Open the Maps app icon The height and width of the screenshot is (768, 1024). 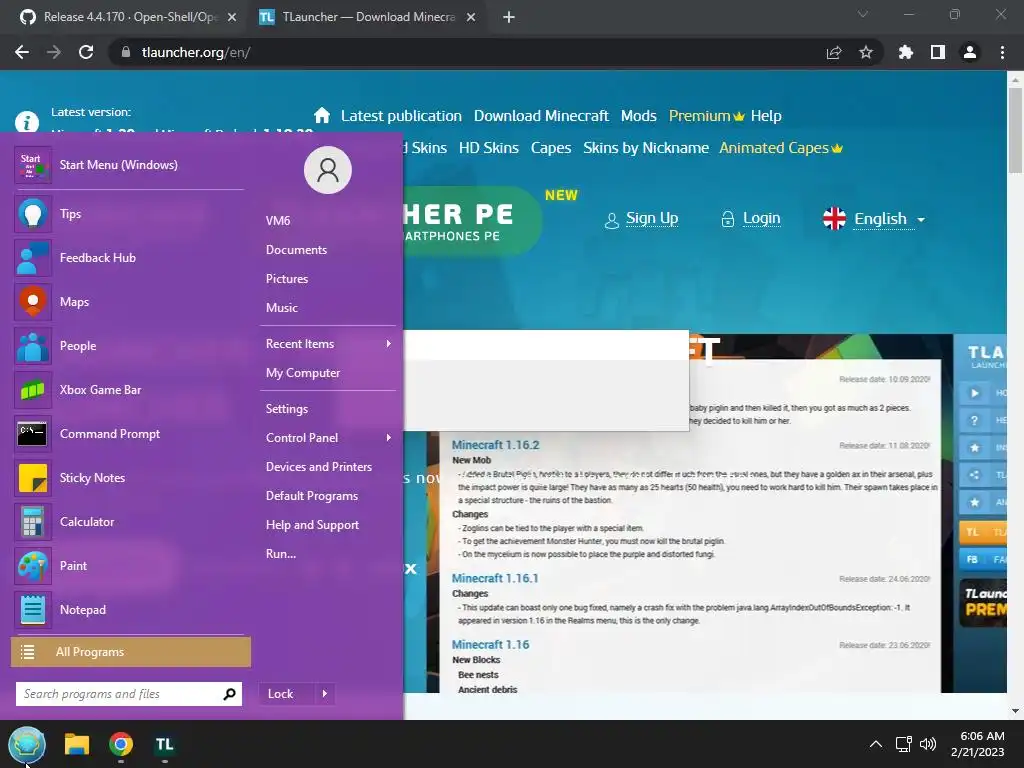33,302
